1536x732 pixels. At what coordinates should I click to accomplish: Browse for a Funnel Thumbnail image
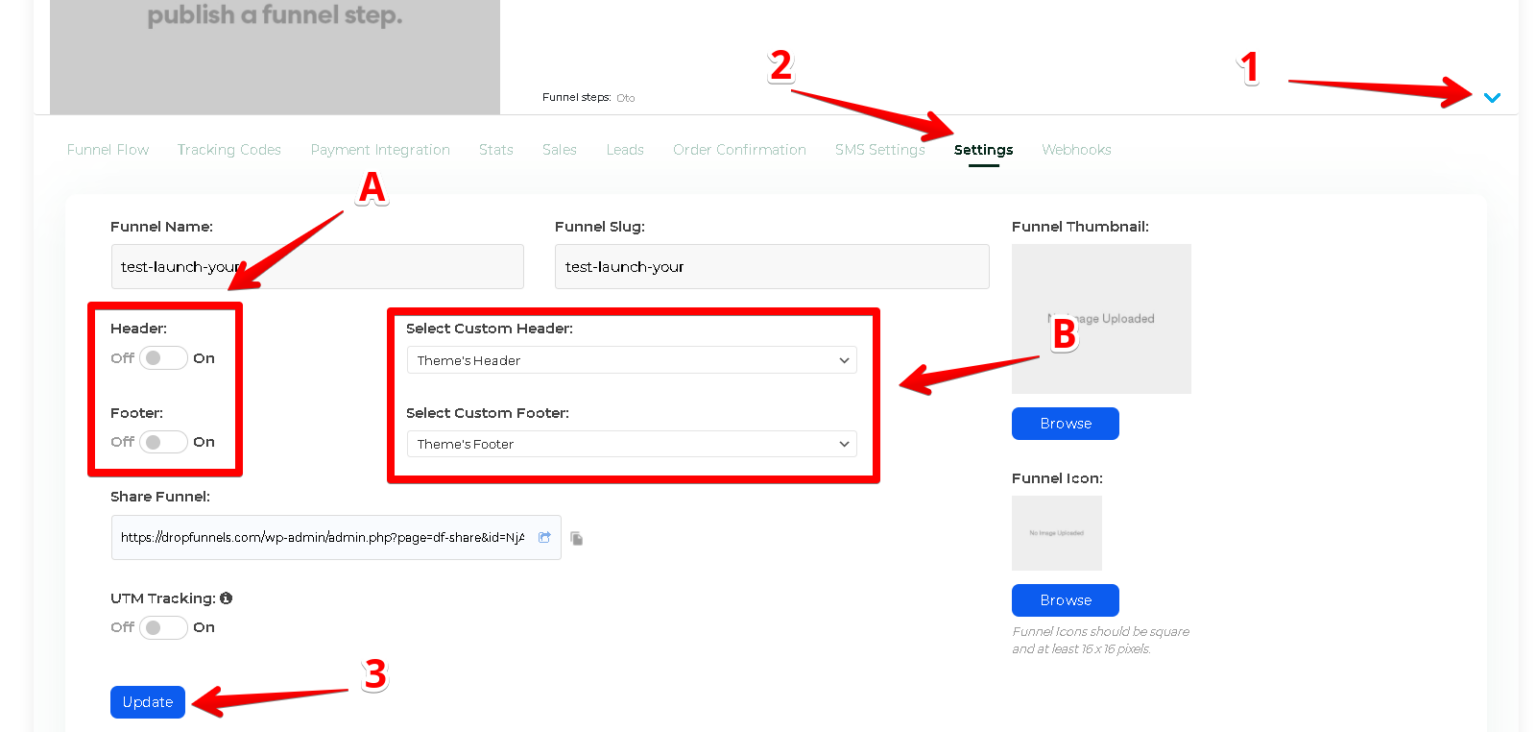[1064, 423]
